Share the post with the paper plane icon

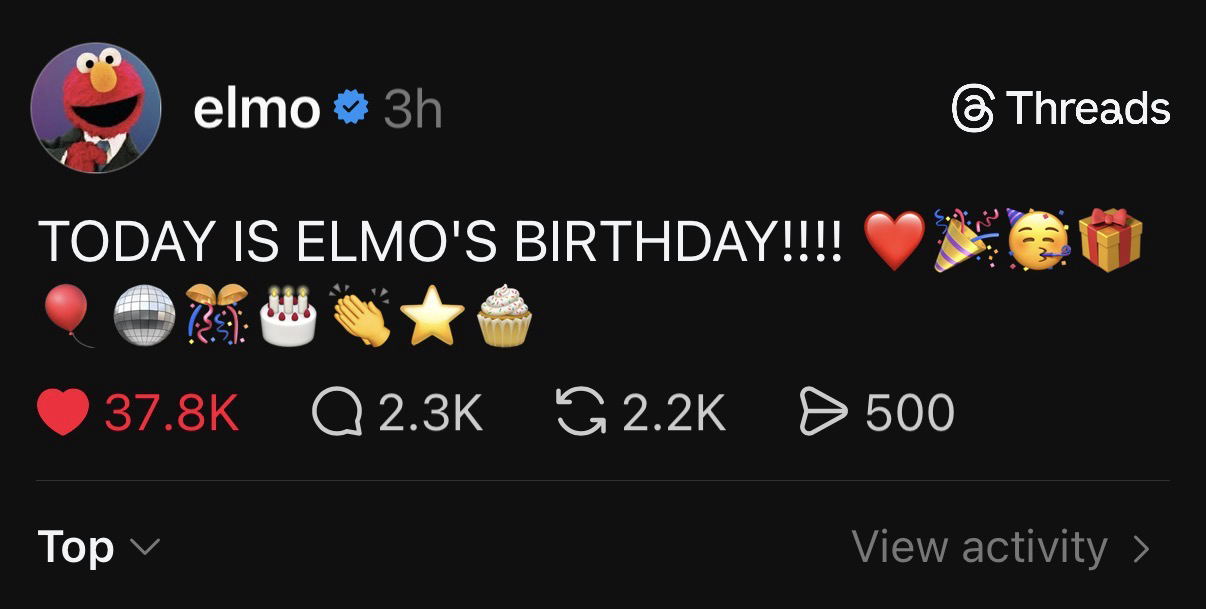coord(823,414)
